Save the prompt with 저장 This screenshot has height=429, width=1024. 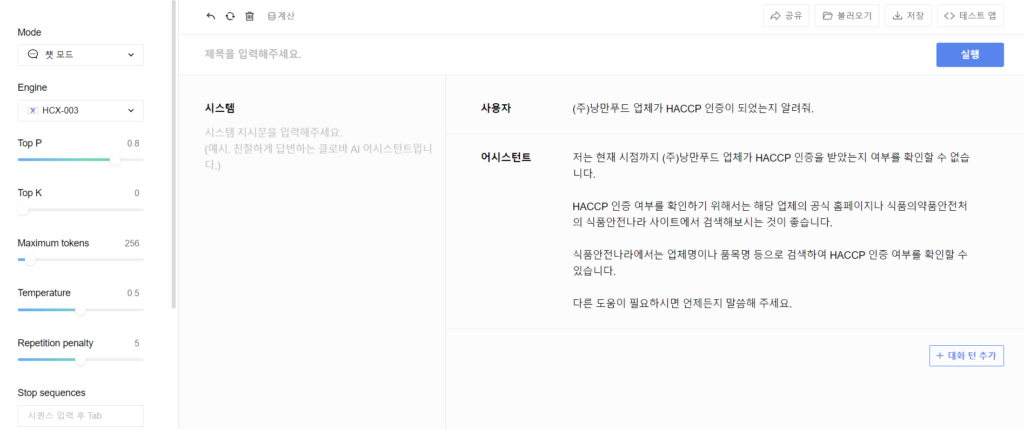coord(909,16)
